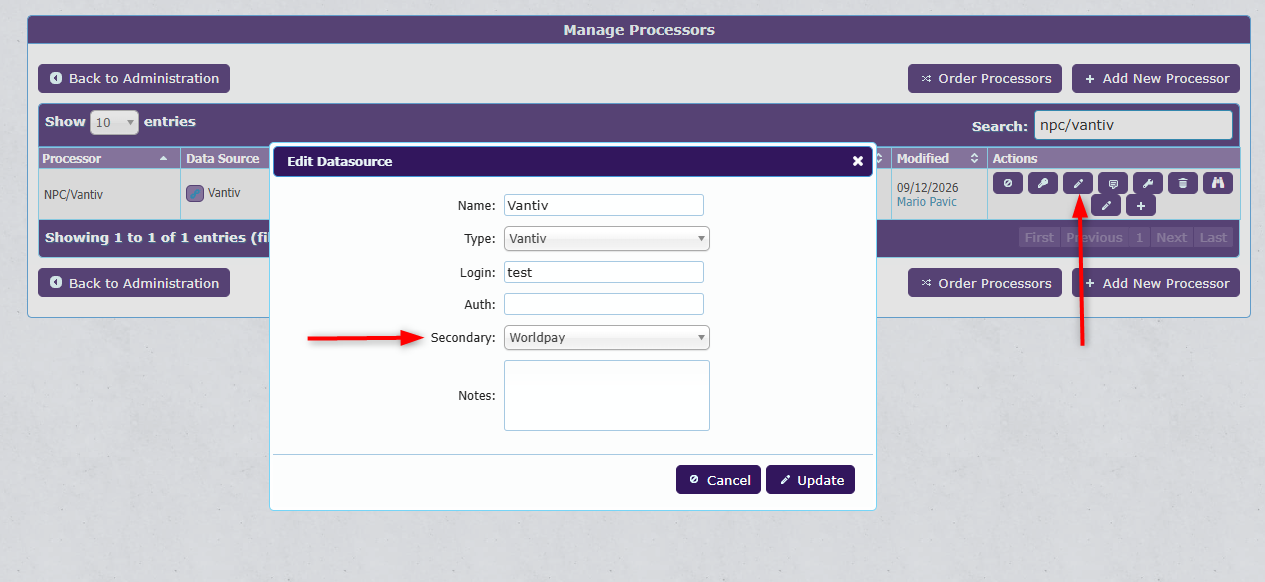Screen dimensions: 1265x582
Task: Click the Cancel button
Action: [718, 480]
